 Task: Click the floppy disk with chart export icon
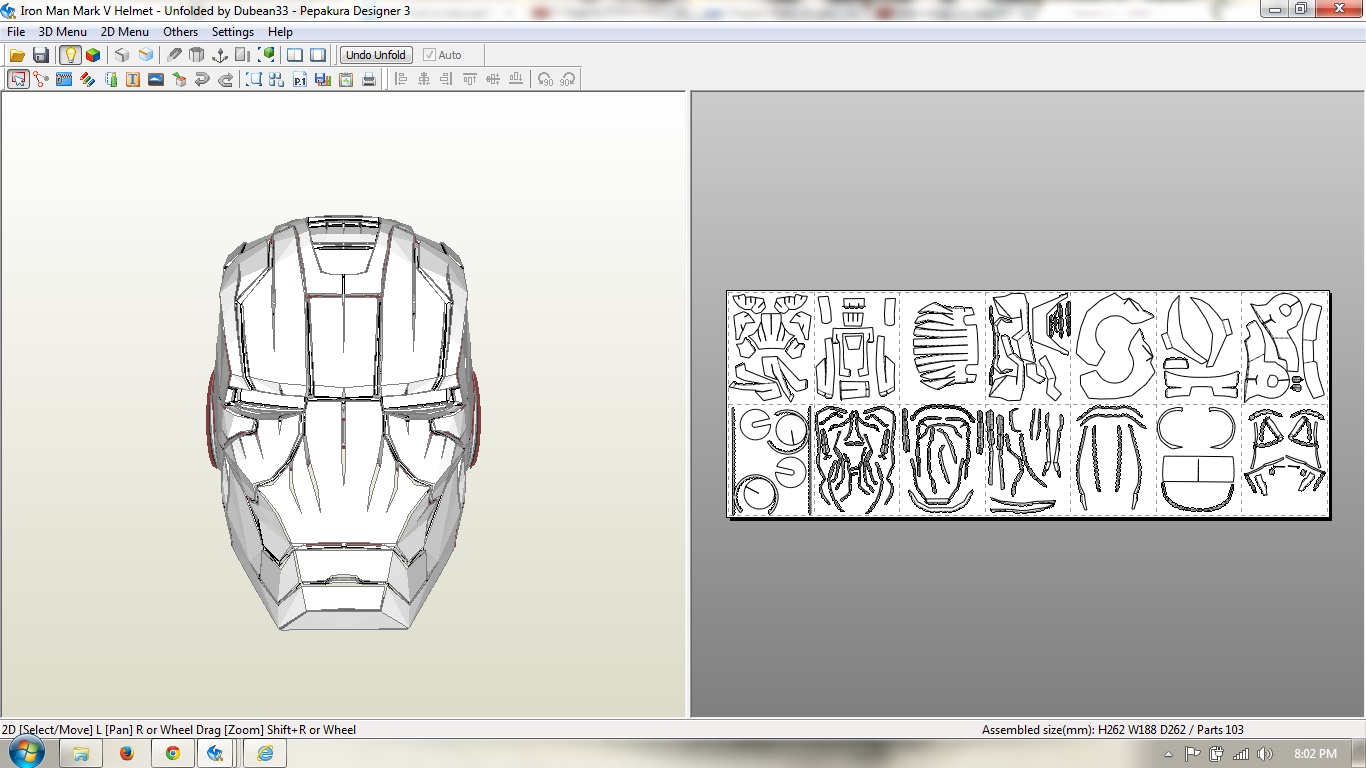[x=323, y=79]
